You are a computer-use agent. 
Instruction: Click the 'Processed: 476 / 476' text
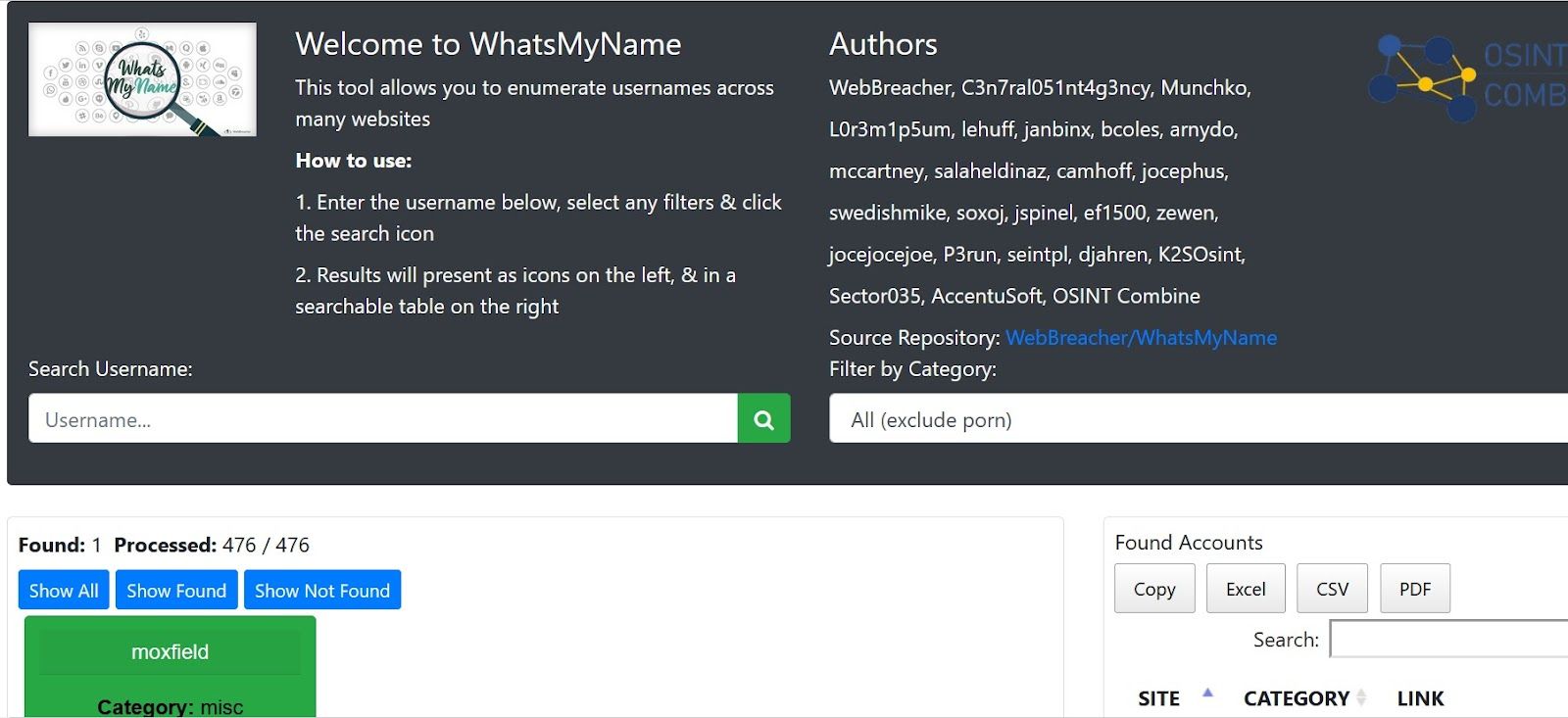tap(212, 545)
